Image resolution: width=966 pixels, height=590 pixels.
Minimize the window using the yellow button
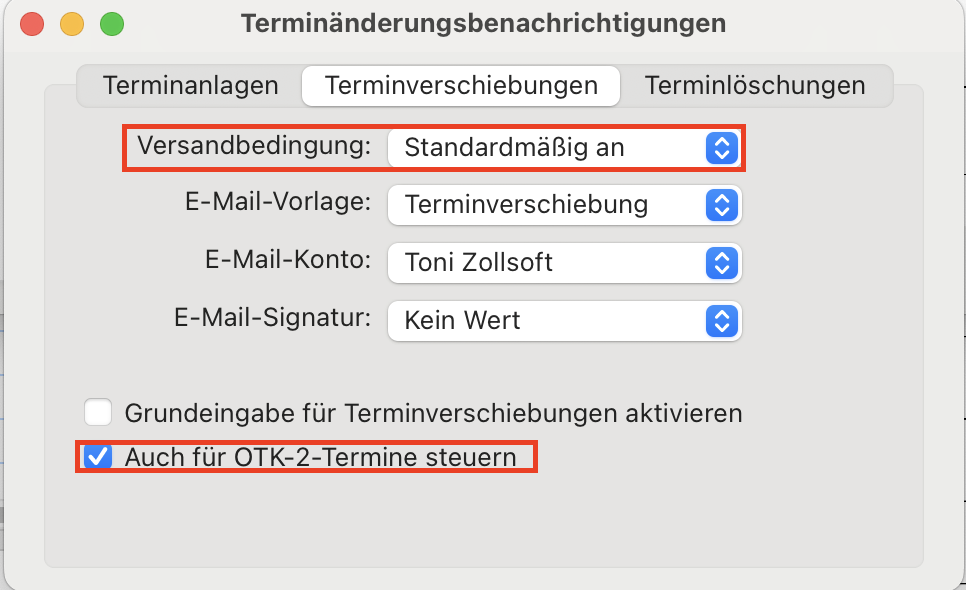click(x=72, y=24)
